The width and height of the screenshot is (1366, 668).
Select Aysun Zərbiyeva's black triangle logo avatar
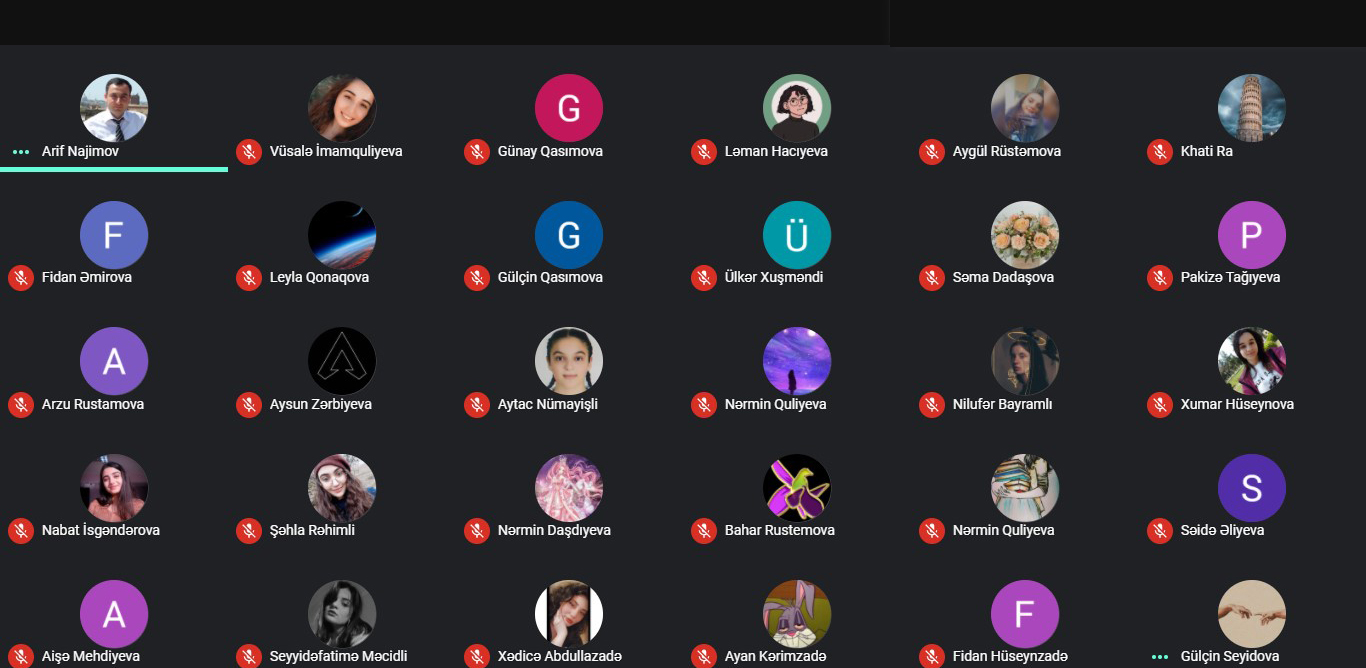click(342, 361)
